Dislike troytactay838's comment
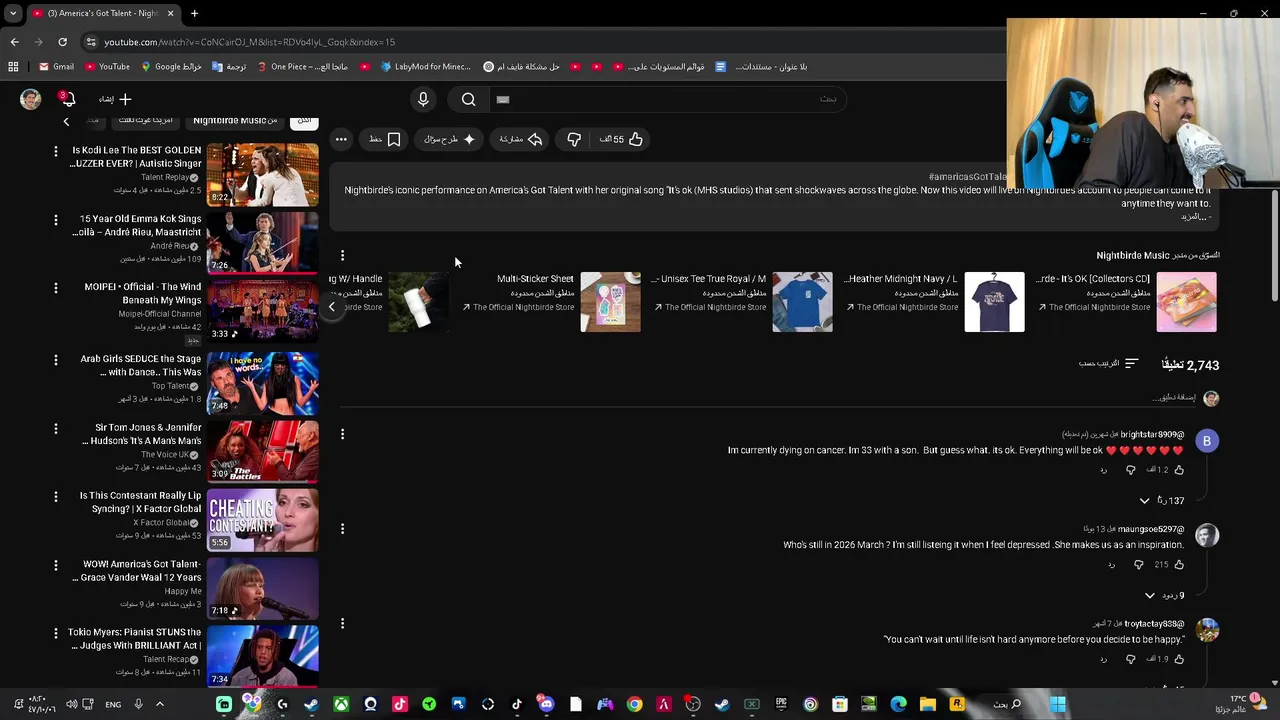This screenshot has height=720, width=1280. pos(1131,659)
